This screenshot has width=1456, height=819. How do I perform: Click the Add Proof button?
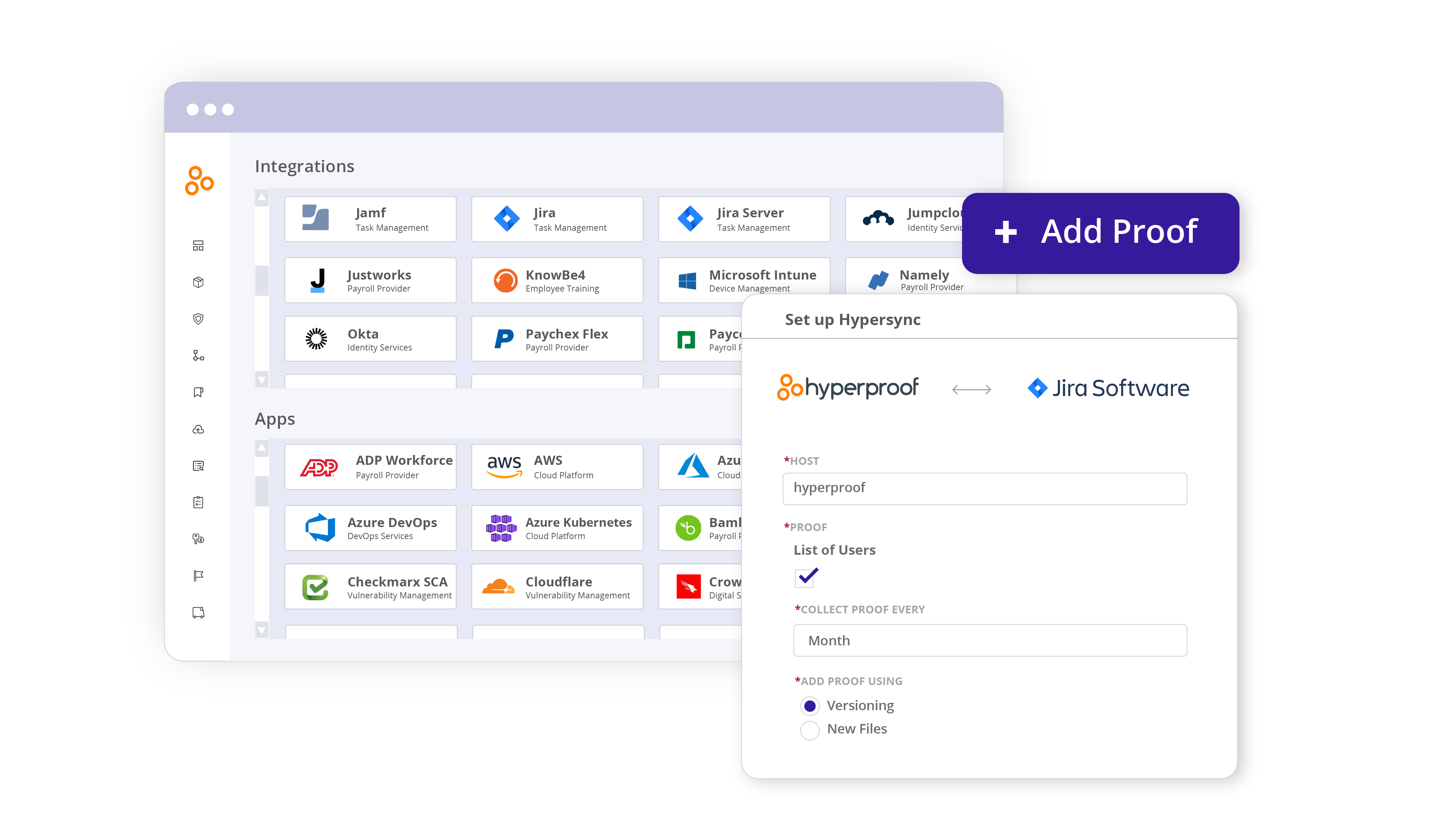1099,232
